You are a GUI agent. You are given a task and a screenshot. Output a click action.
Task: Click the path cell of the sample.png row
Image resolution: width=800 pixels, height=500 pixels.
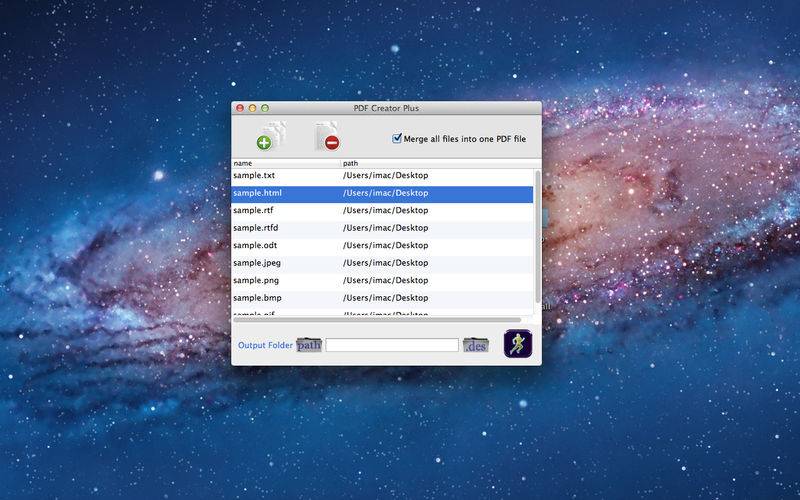coord(386,280)
